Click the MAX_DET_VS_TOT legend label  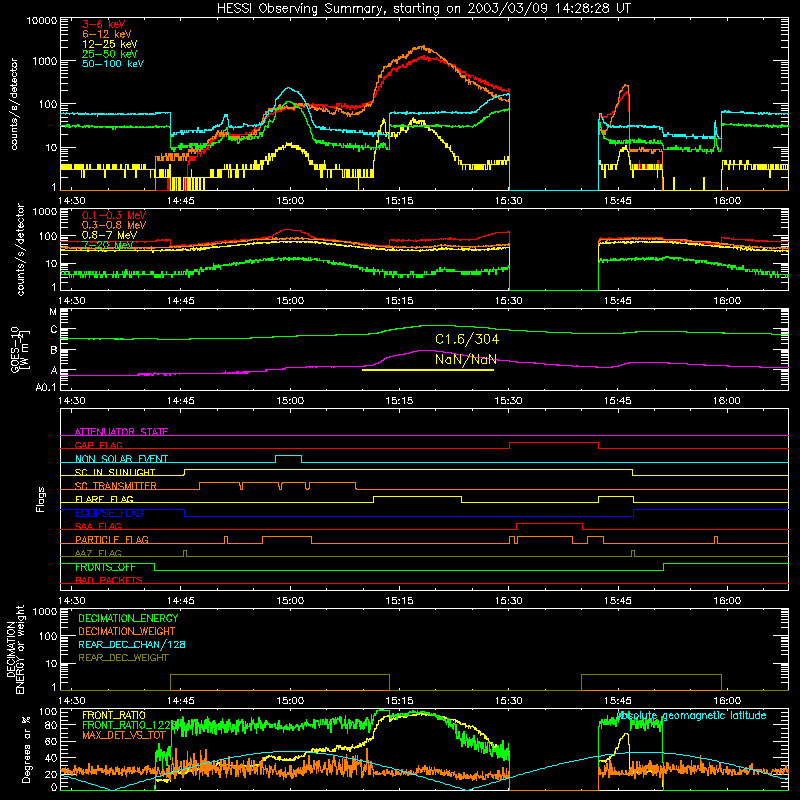pos(124,735)
